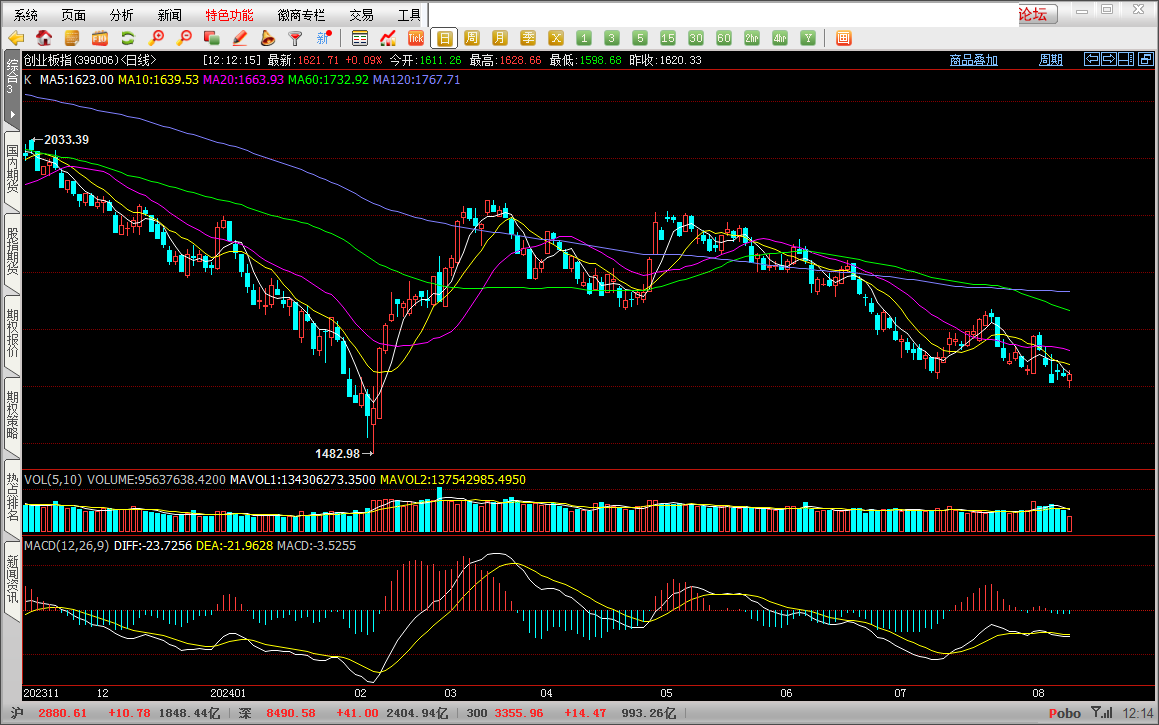Screen dimensions: 1159x725
Task: Click the MACD(12,26,9) indicator label
Action: pyautogui.click(x=67, y=545)
